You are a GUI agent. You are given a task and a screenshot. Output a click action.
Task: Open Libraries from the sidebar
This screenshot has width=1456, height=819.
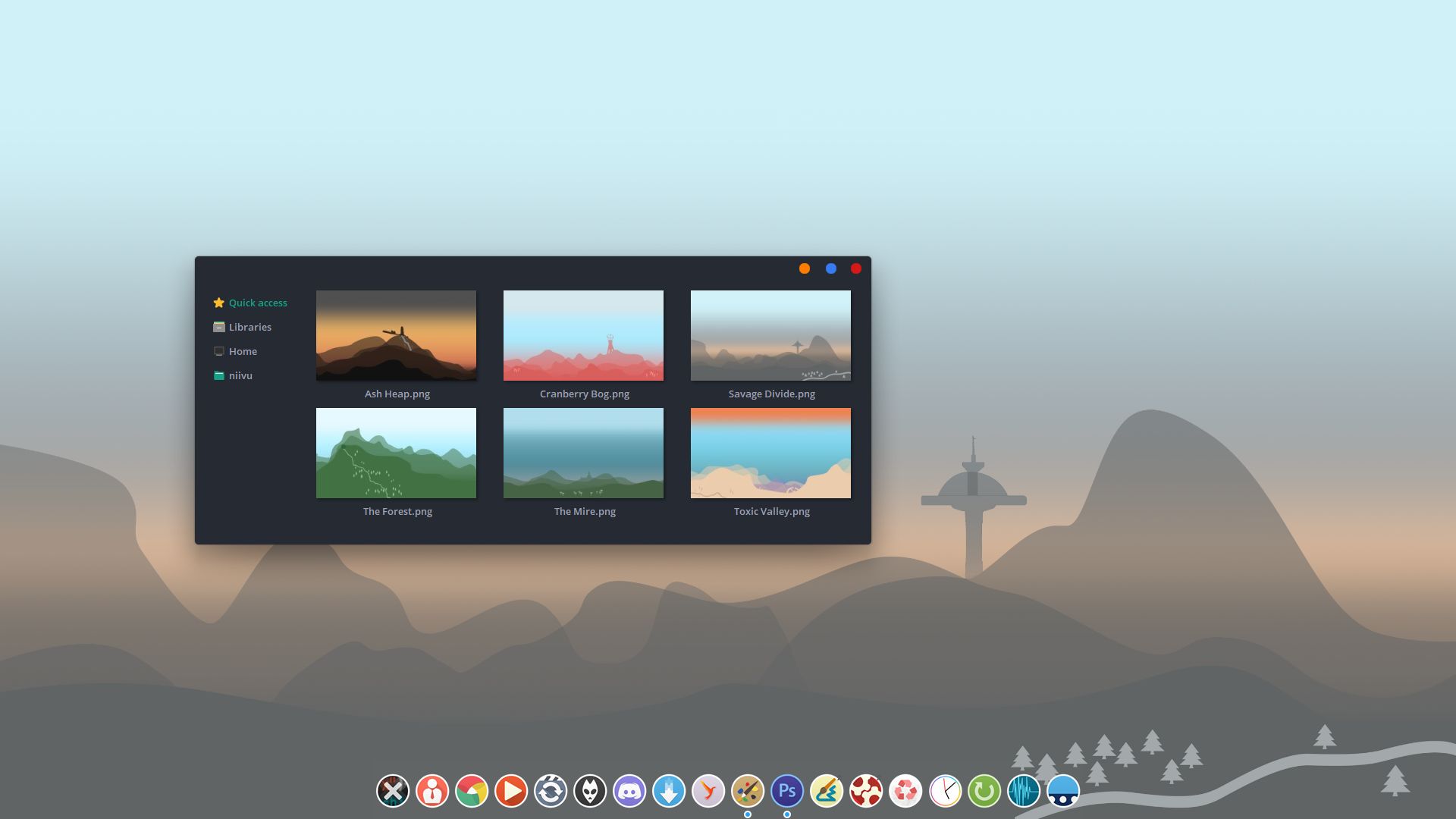point(250,327)
